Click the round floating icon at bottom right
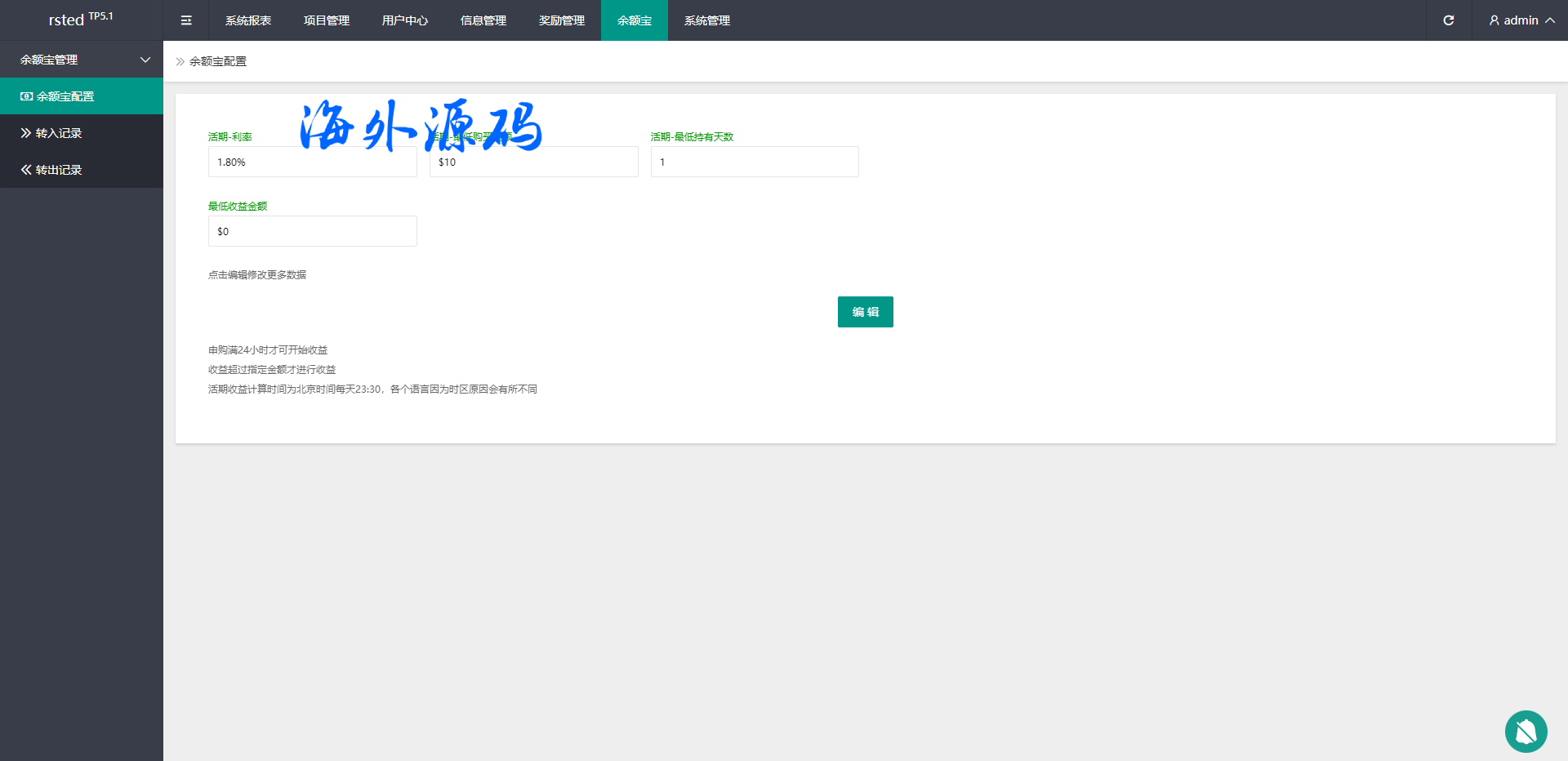Screen dimensions: 1568x761 click(1526, 732)
